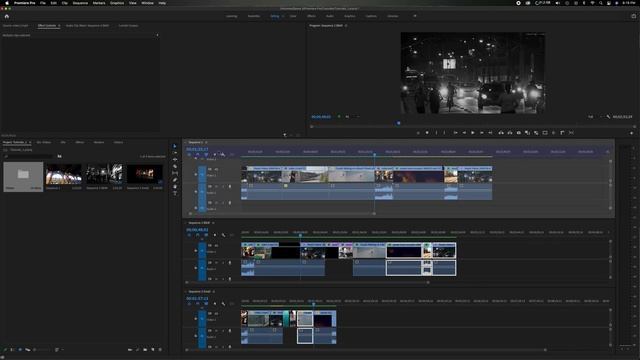Open the Markers menu
640x360 pixels.
[99, 3]
